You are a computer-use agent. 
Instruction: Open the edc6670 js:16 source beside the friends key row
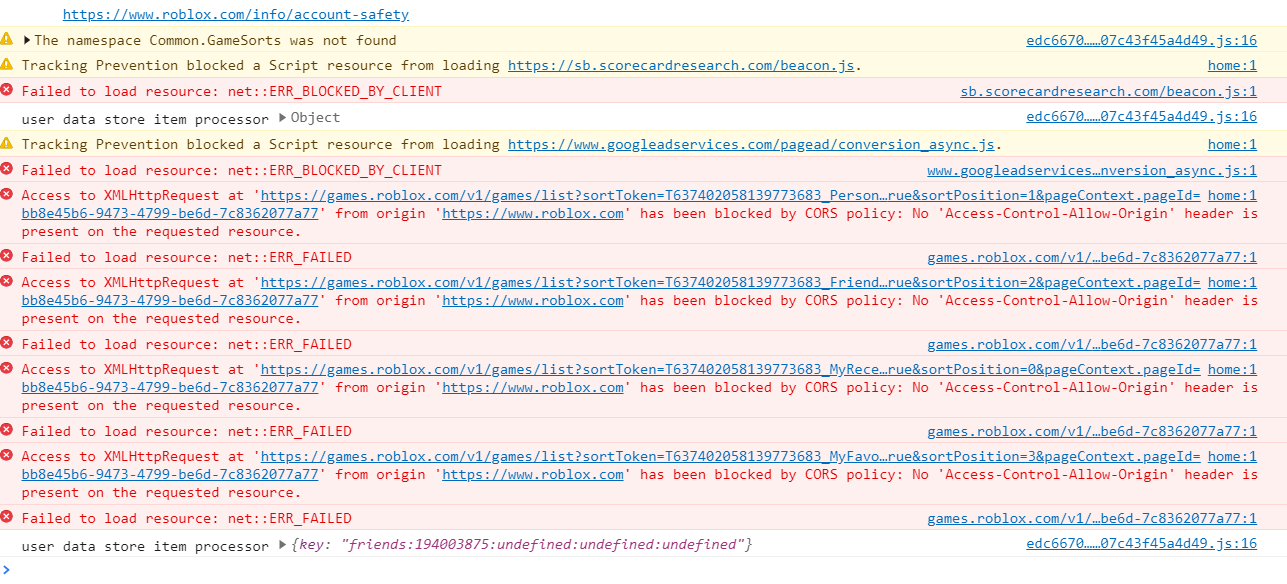pyautogui.click(x=1141, y=544)
